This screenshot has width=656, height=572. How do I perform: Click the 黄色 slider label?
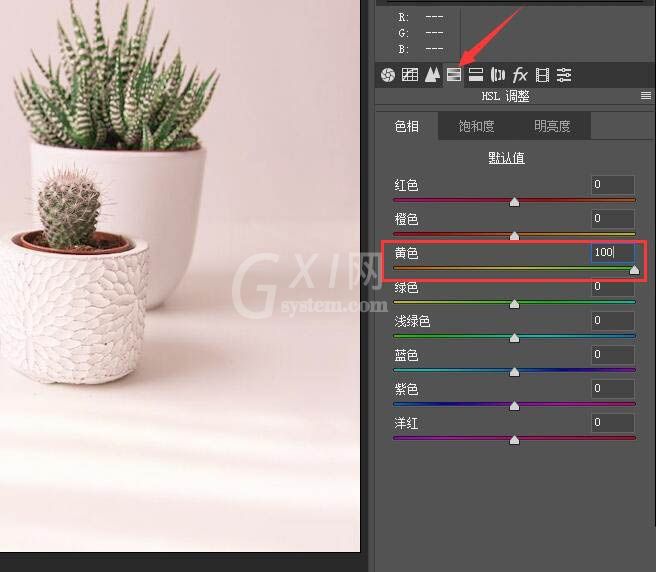click(x=406, y=253)
